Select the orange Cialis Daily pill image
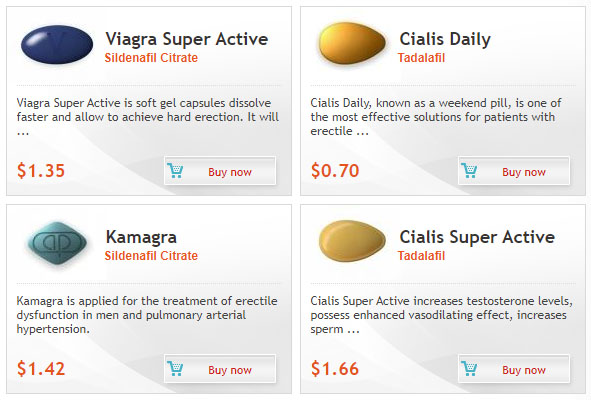The height and width of the screenshot is (400, 591). (x=352, y=44)
